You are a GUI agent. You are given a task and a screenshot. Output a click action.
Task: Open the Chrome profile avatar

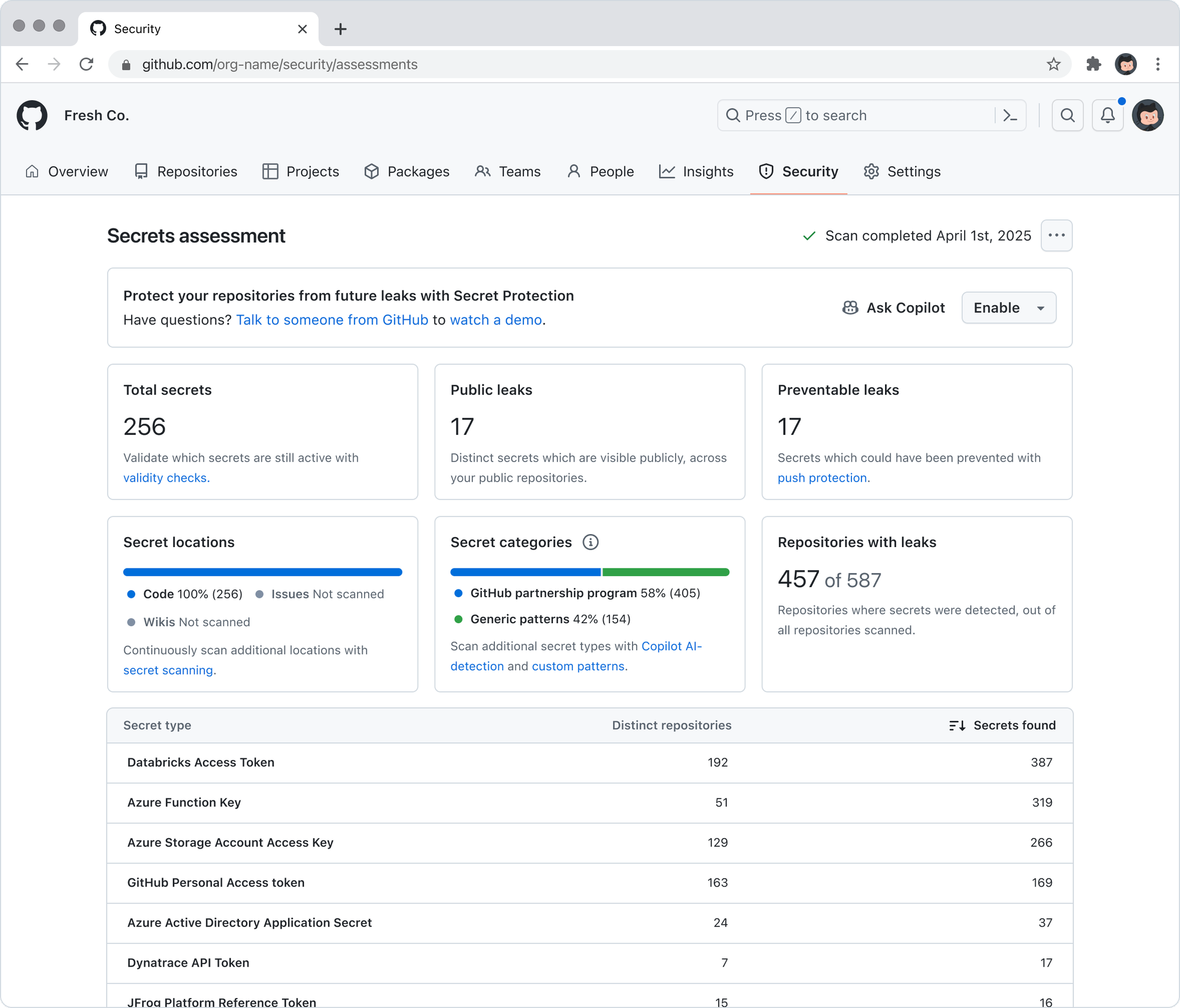(x=1126, y=64)
